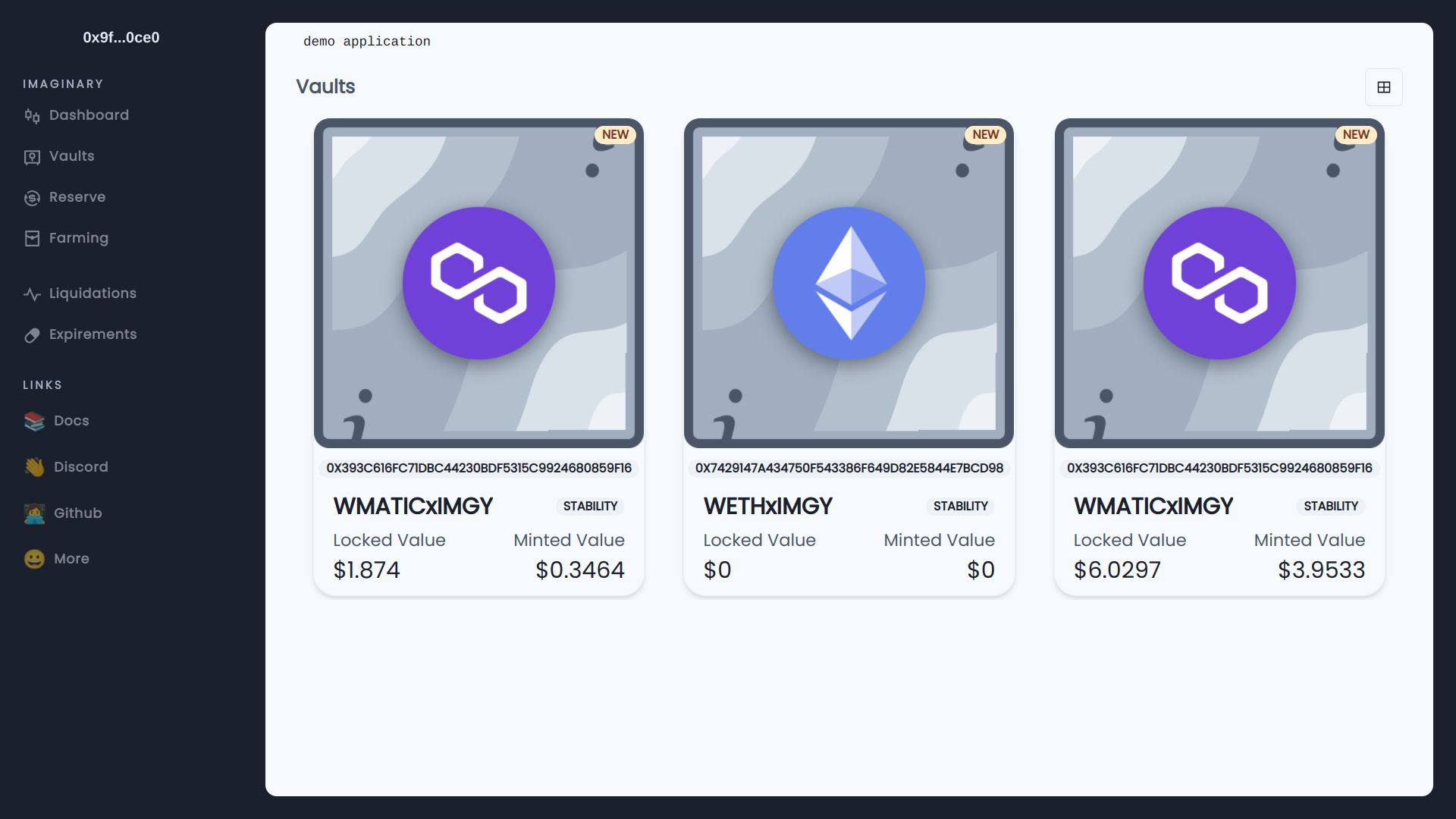The height and width of the screenshot is (819, 1456).
Task: Click the Github sidebar link
Action: click(x=77, y=513)
